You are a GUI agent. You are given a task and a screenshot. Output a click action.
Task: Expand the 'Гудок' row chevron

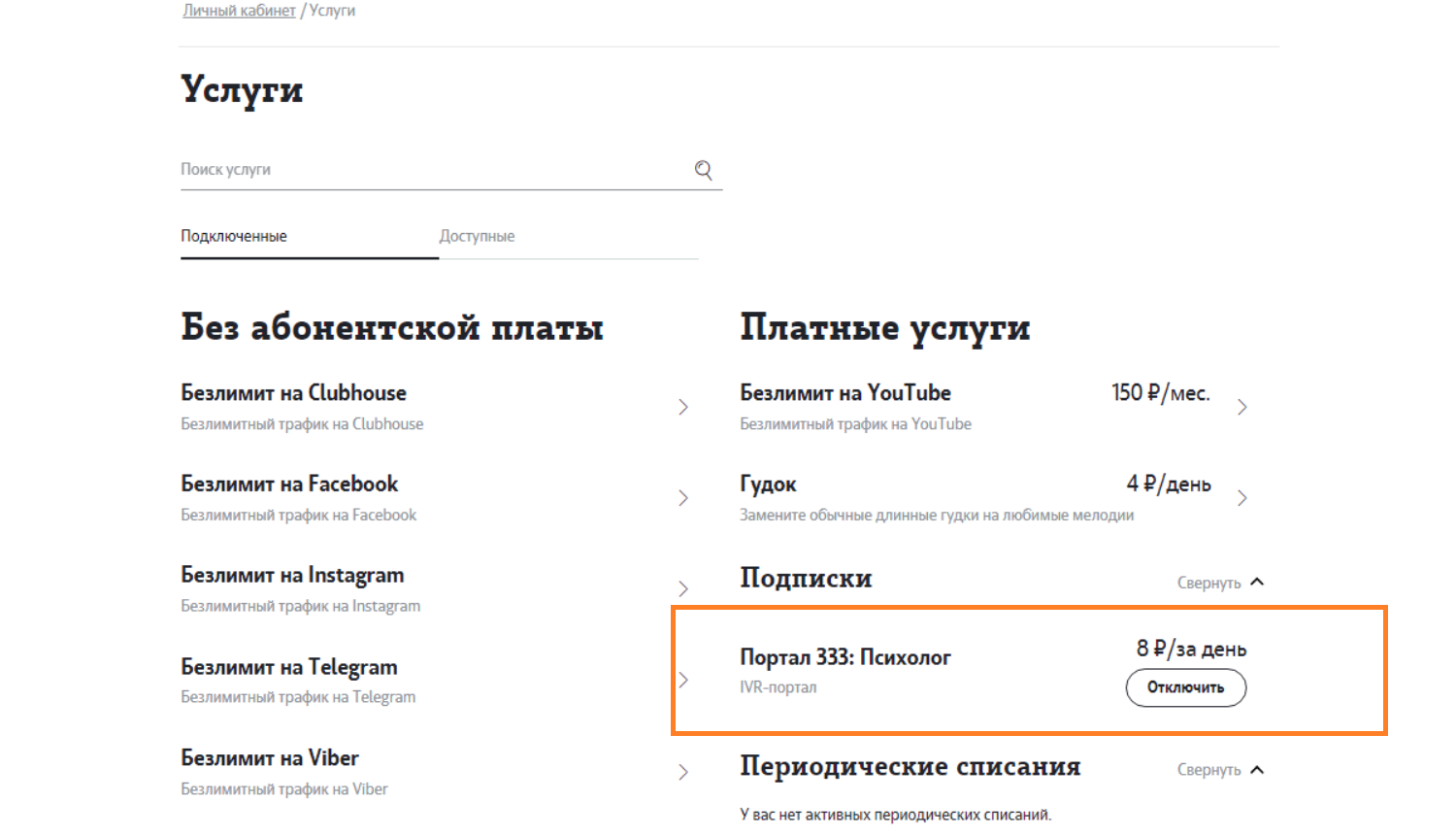click(x=1242, y=498)
